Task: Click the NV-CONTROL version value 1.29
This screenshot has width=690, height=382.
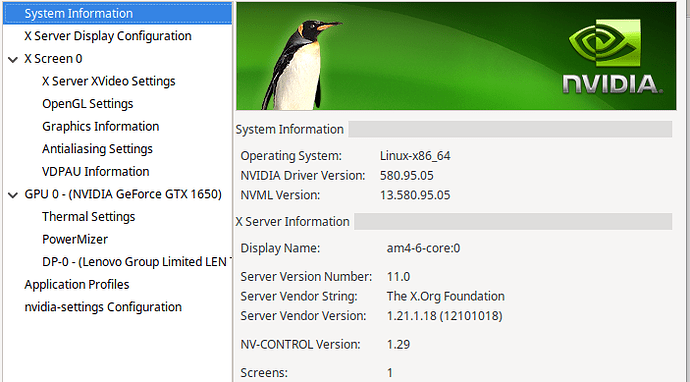Action: (398, 344)
